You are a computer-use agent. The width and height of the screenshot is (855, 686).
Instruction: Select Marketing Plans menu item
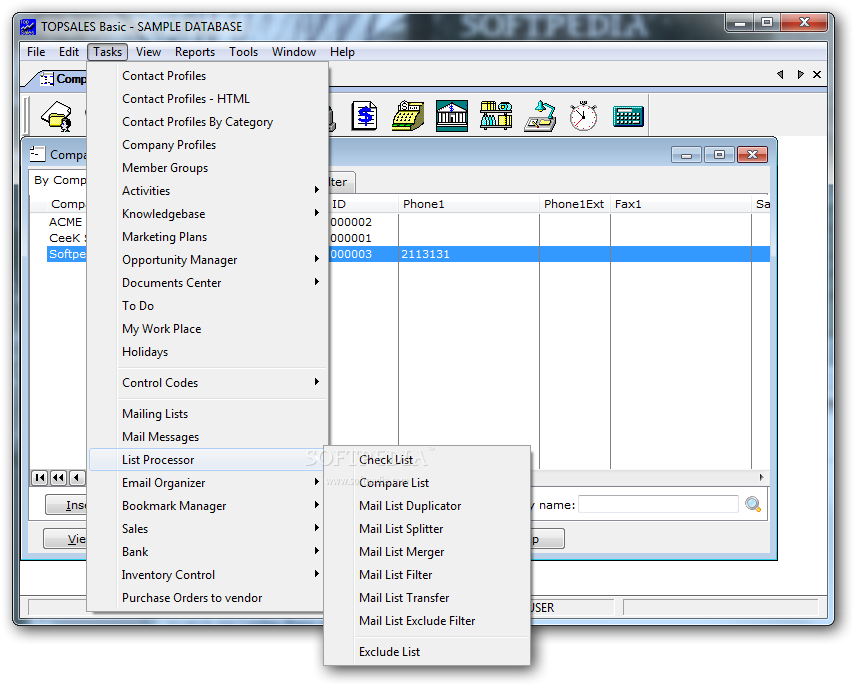(x=208, y=237)
